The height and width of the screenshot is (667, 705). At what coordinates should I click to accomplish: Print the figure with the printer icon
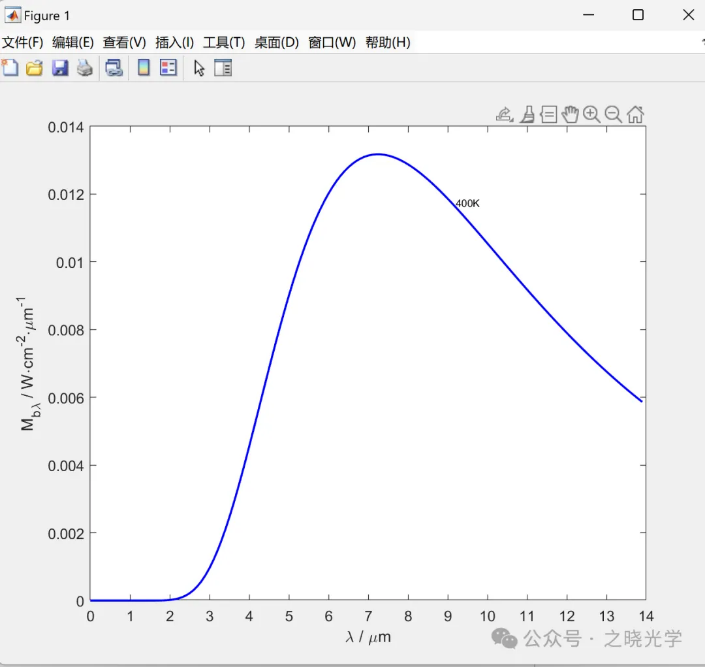85,68
